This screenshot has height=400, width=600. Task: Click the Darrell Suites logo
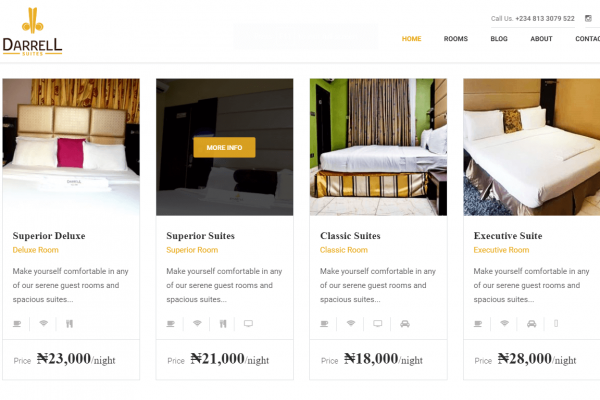click(x=32, y=32)
